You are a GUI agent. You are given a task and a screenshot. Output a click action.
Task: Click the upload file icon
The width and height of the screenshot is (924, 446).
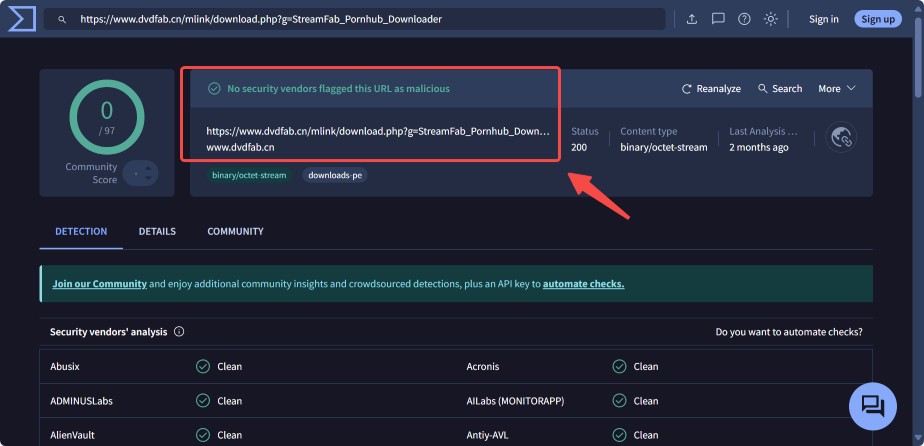[692, 19]
